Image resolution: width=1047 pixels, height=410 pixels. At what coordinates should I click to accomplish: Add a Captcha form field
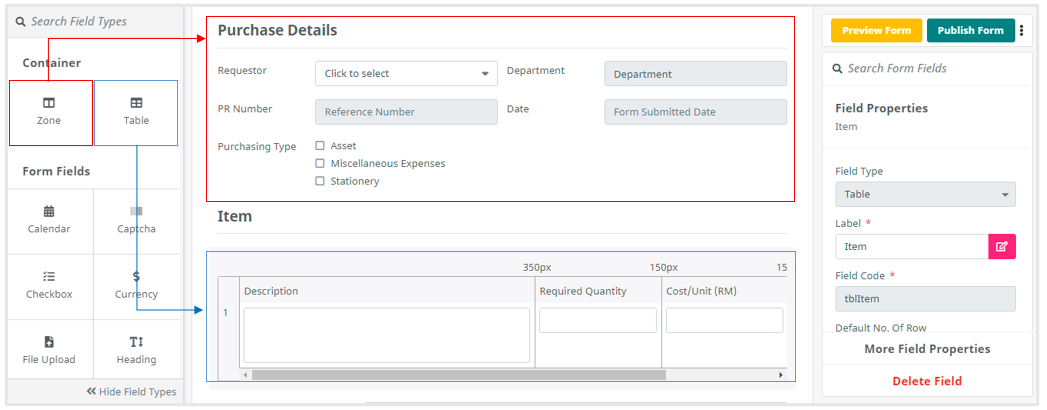[137, 220]
